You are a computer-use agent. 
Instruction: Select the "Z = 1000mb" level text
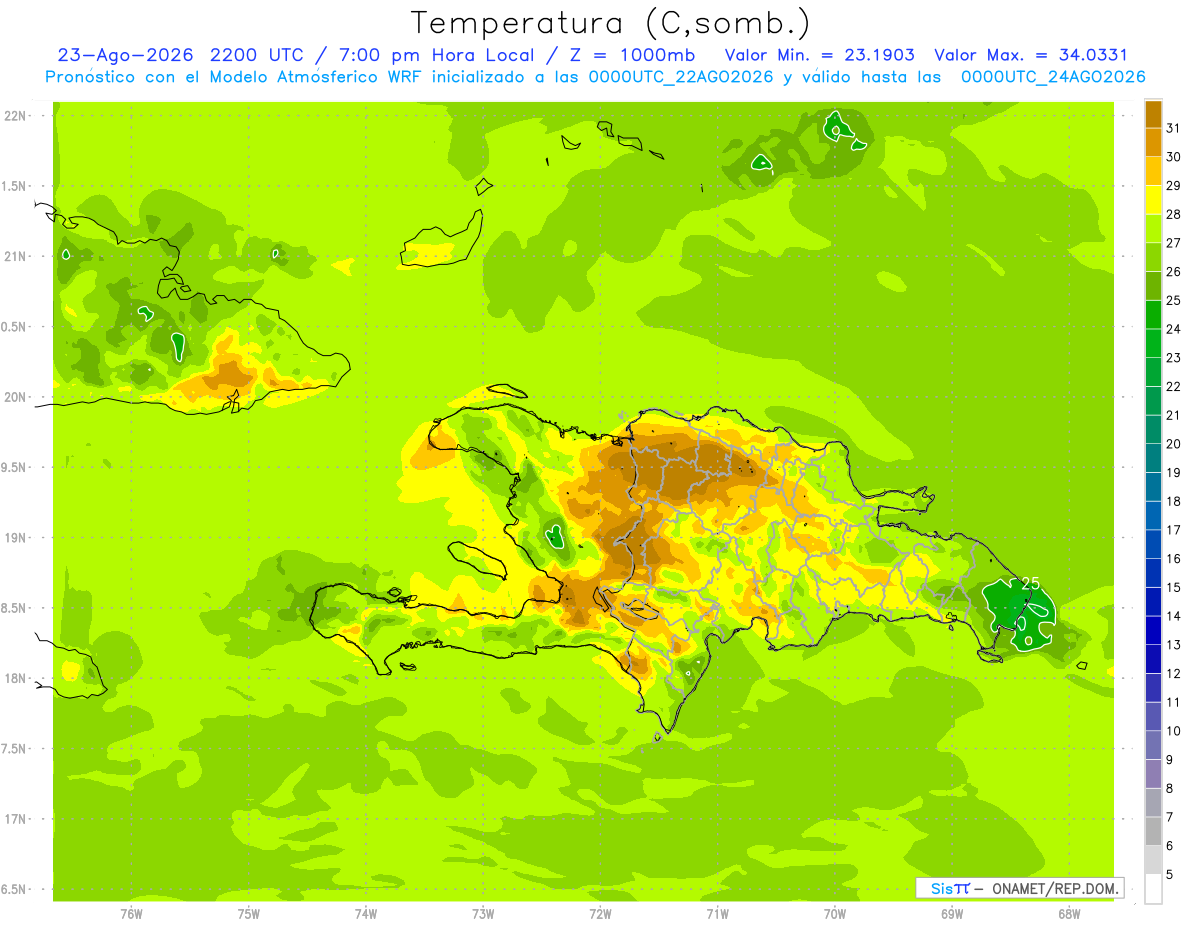[632, 55]
